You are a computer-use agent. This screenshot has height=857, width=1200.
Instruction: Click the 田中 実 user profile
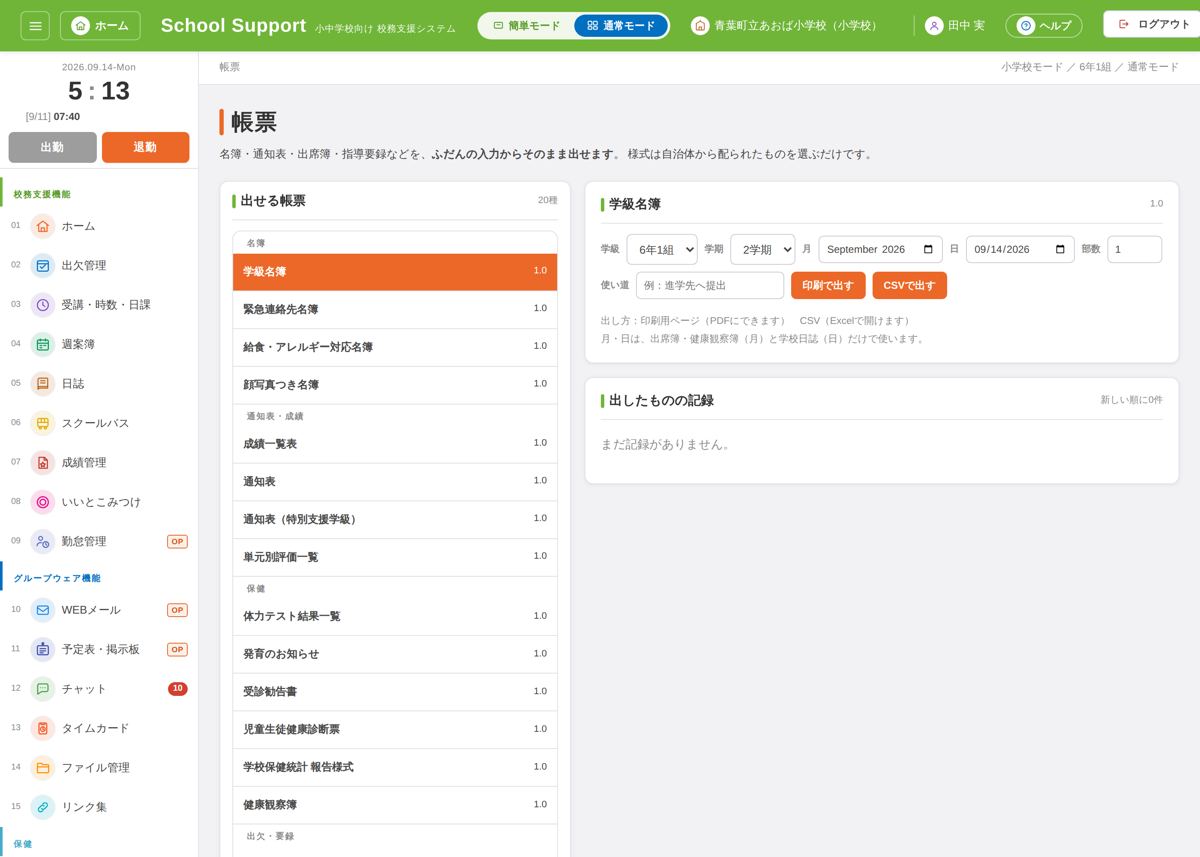[955, 26]
